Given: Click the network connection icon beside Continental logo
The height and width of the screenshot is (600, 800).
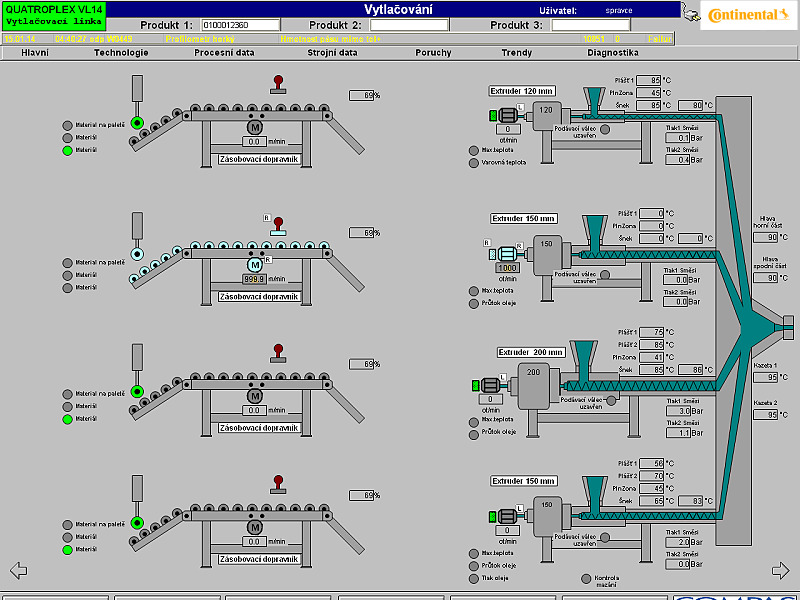Looking at the screenshot, I should 691,14.
